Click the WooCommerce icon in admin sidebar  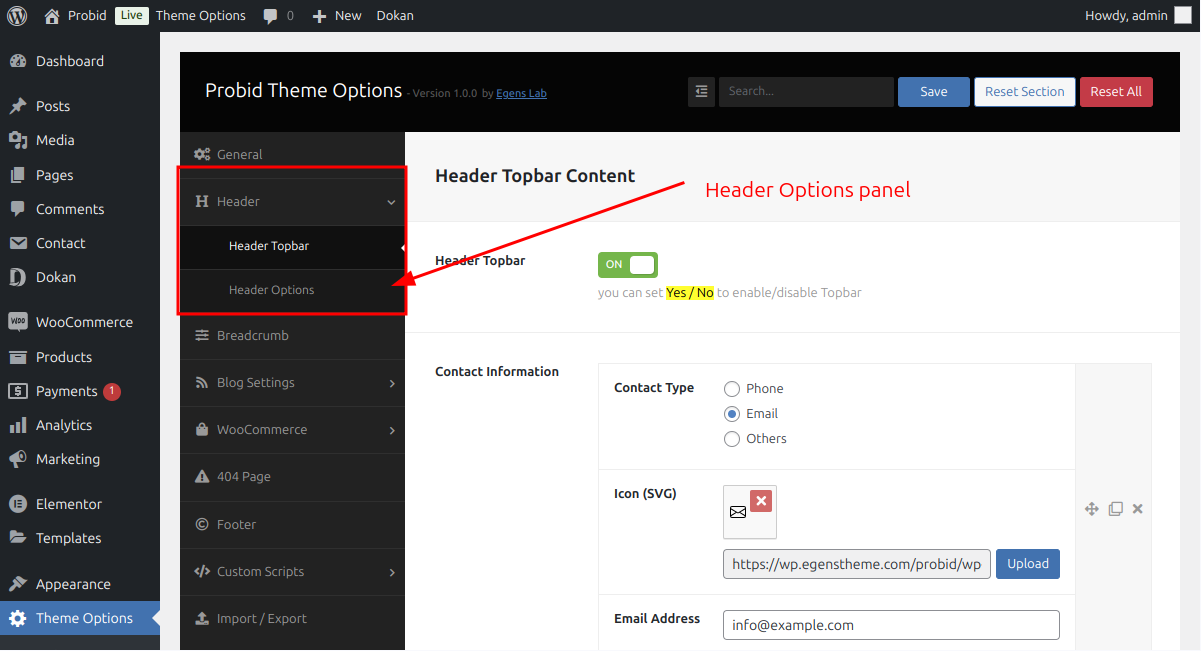pyautogui.click(x=18, y=322)
